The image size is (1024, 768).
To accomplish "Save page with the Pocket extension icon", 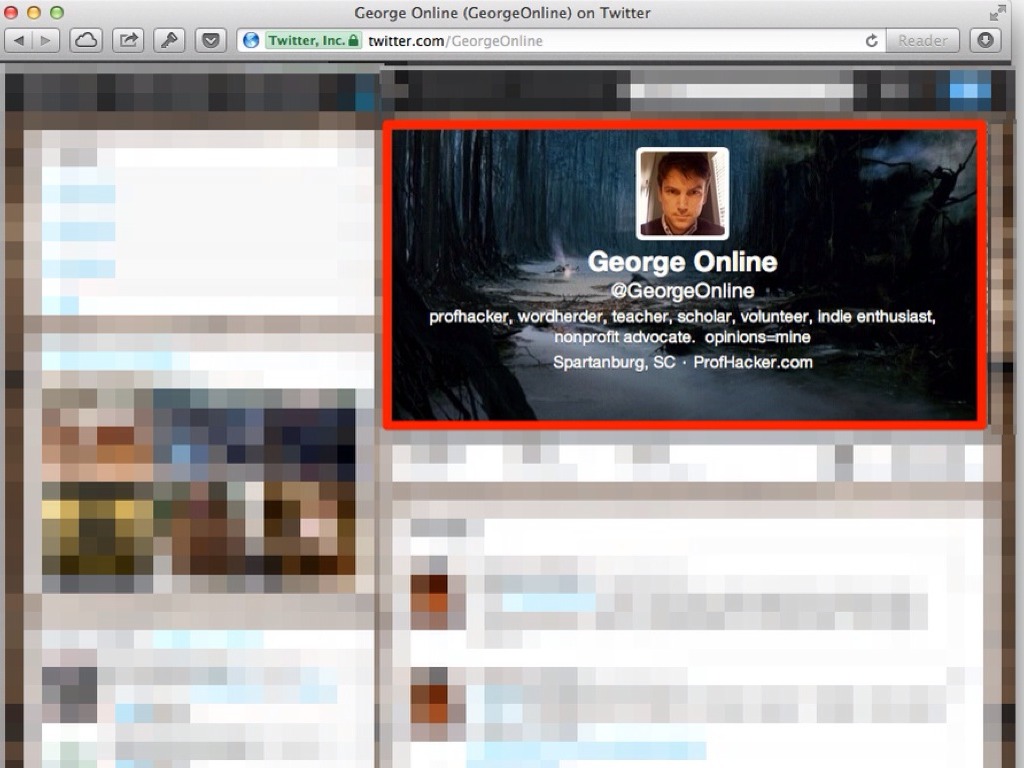I will click(210, 41).
